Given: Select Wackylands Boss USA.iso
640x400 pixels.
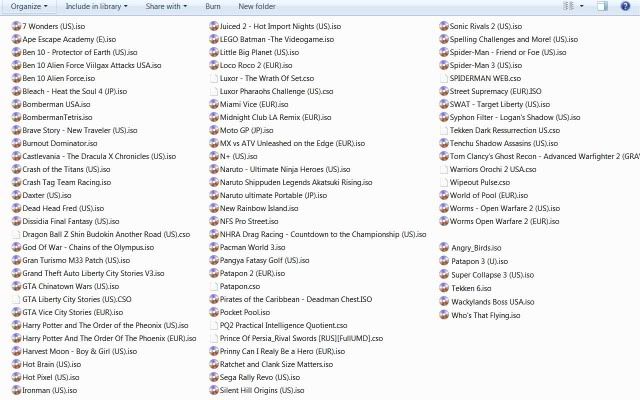Looking at the screenshot, I should 493,302.
